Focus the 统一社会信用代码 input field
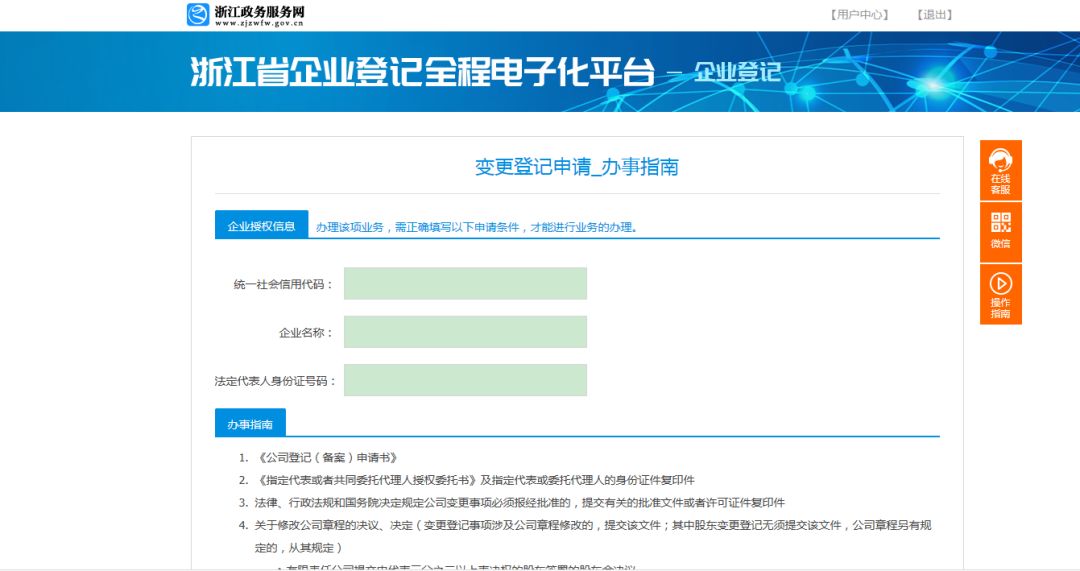This screenshot has height=571, width=1080. (465, 283)
